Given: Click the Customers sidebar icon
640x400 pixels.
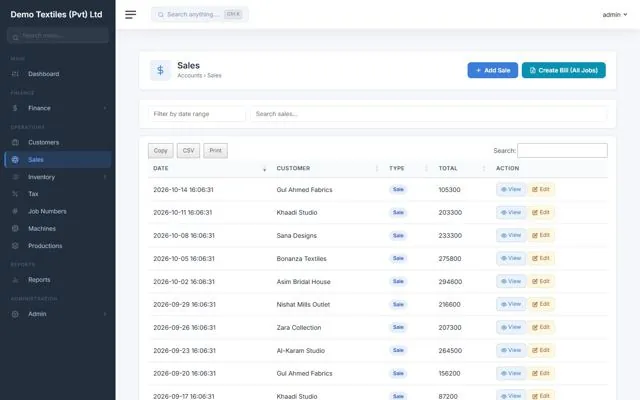Looking at the screenshot, I should click(x=15, y=142).
